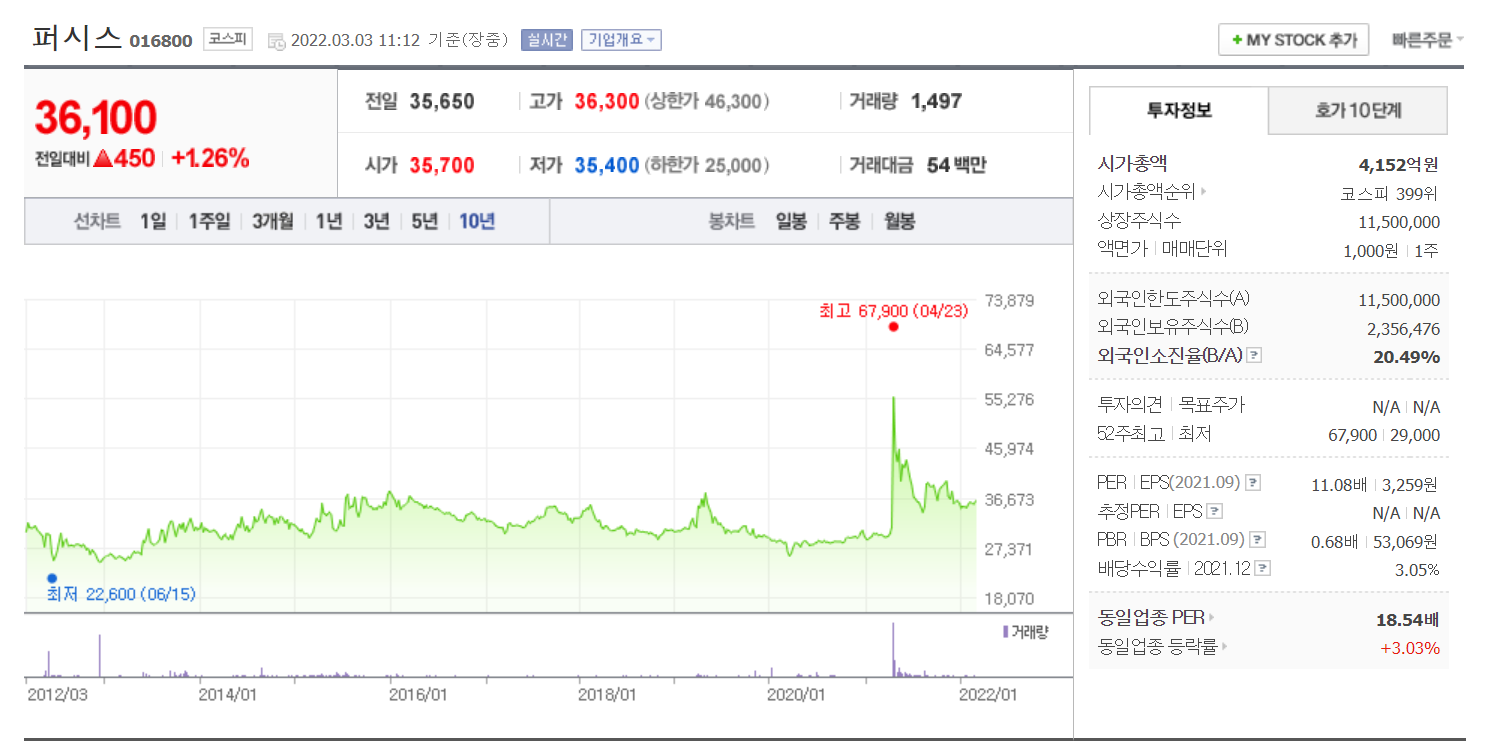Click the stock code 016800
This screenshot has height=741, width=1498.
(161, 42)
